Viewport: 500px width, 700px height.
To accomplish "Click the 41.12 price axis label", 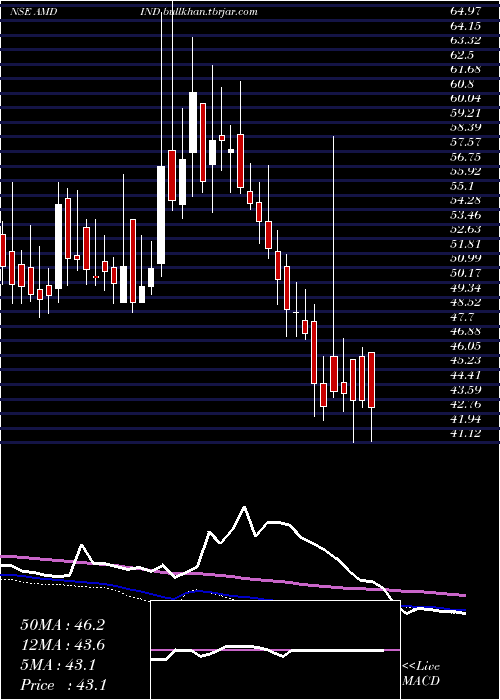I will point(466,433).
